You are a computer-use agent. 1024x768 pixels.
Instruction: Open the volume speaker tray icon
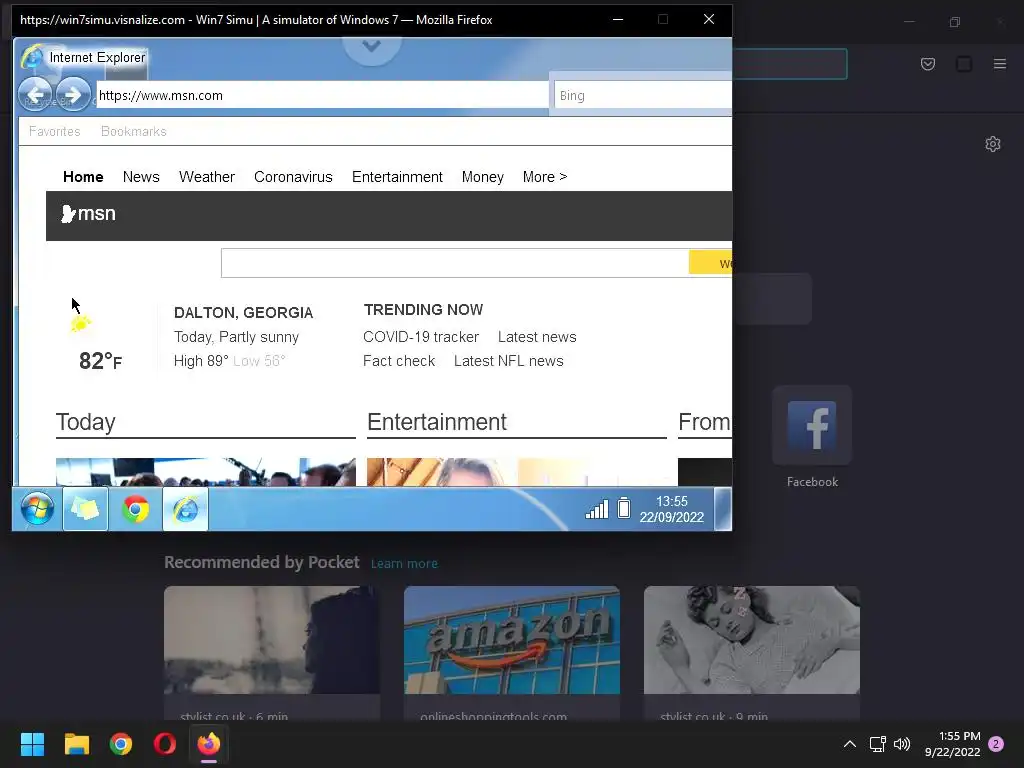(x=902, y=744)
